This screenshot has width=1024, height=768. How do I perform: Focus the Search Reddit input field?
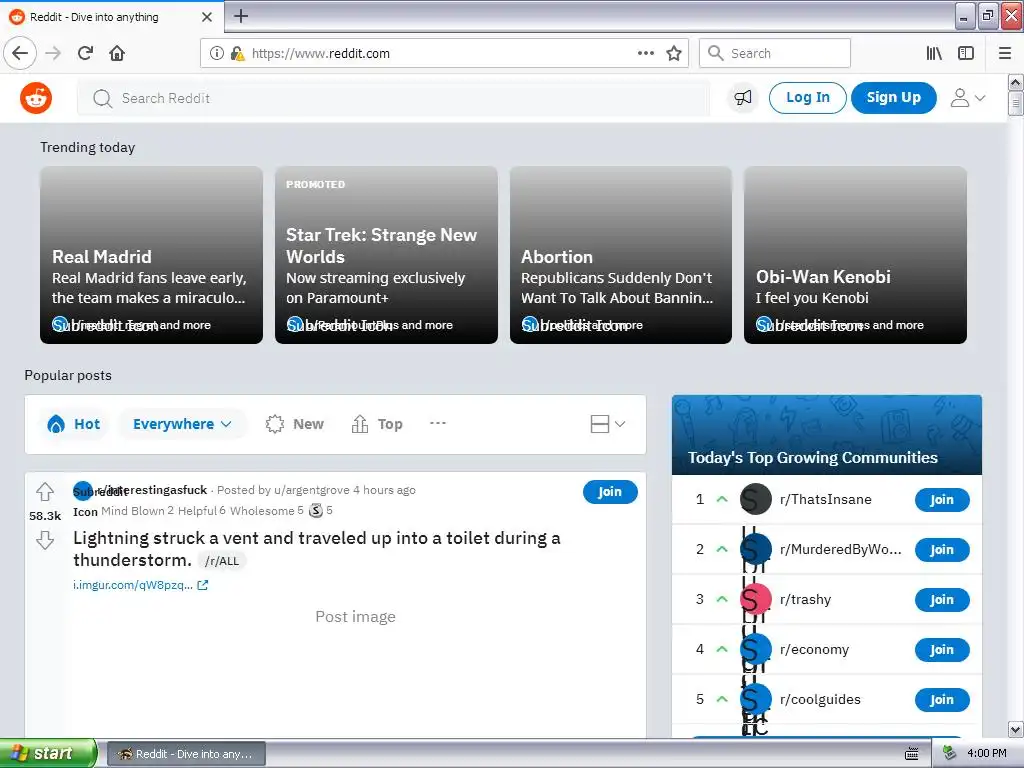coord(393,98)
